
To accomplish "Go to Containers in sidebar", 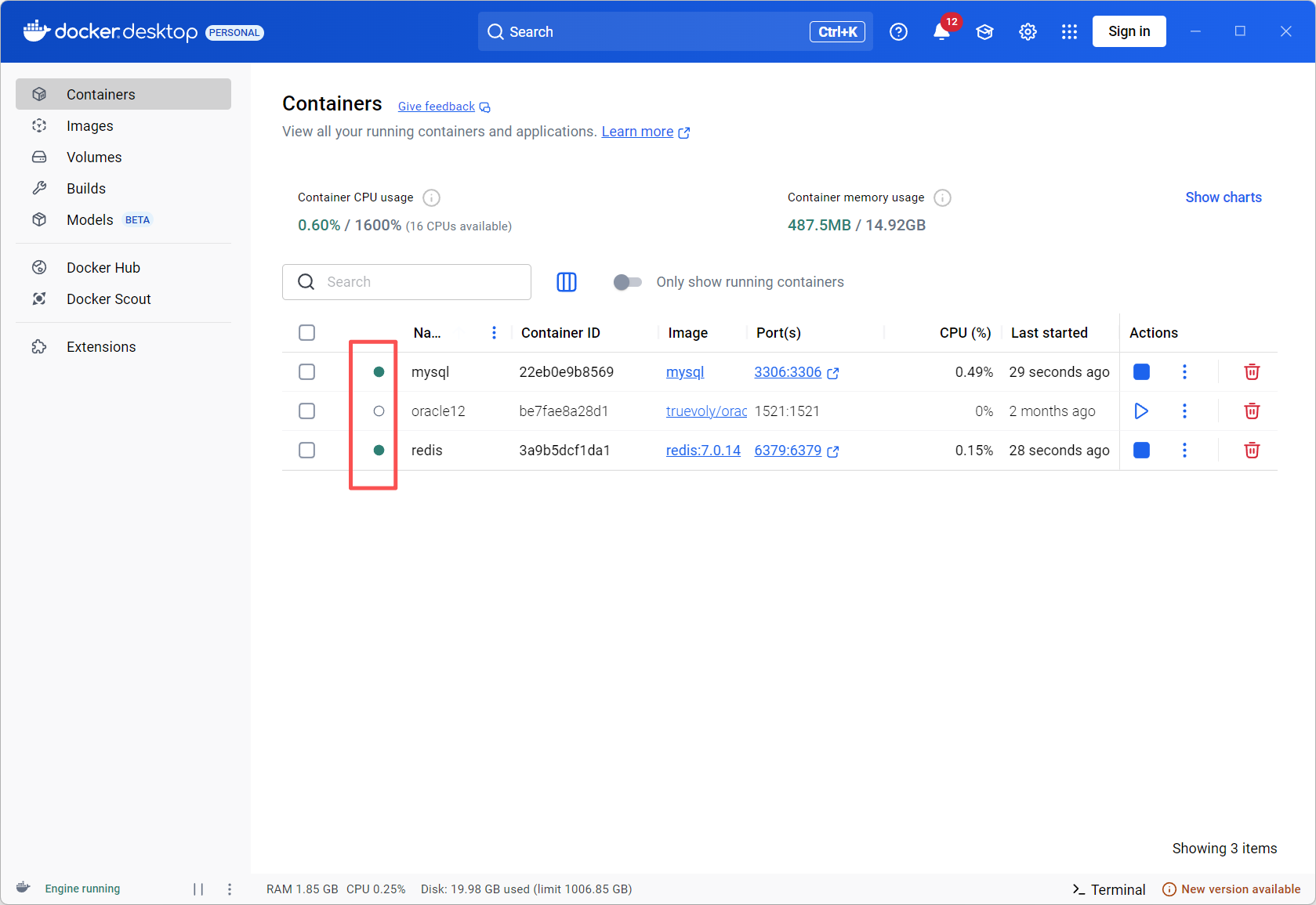I will pos(123,94).
